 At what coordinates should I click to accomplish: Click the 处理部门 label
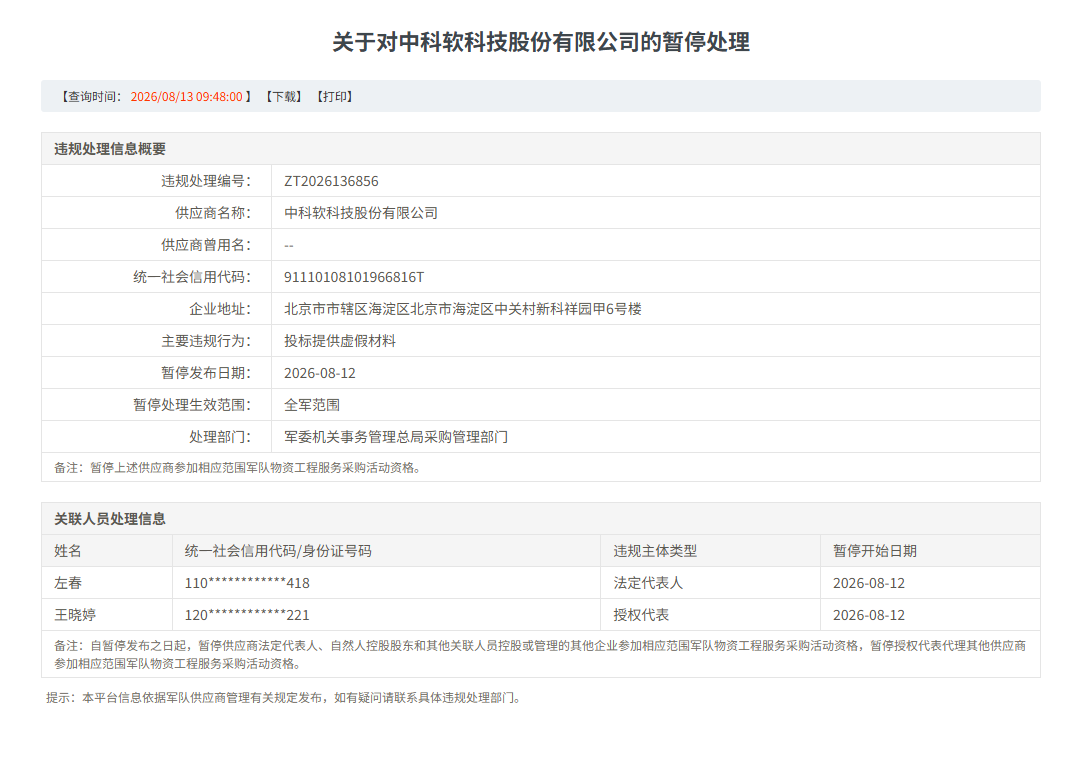tap(220, 437)
